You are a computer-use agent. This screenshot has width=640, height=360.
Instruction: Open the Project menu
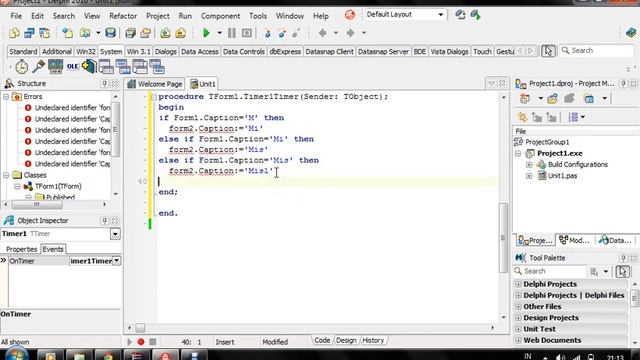158,16
